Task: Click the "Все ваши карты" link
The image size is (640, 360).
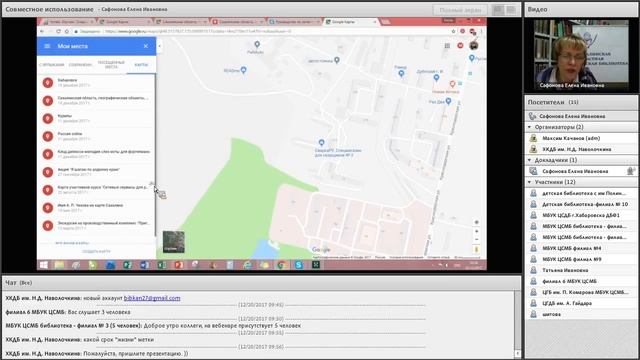Action: point(72,243)
